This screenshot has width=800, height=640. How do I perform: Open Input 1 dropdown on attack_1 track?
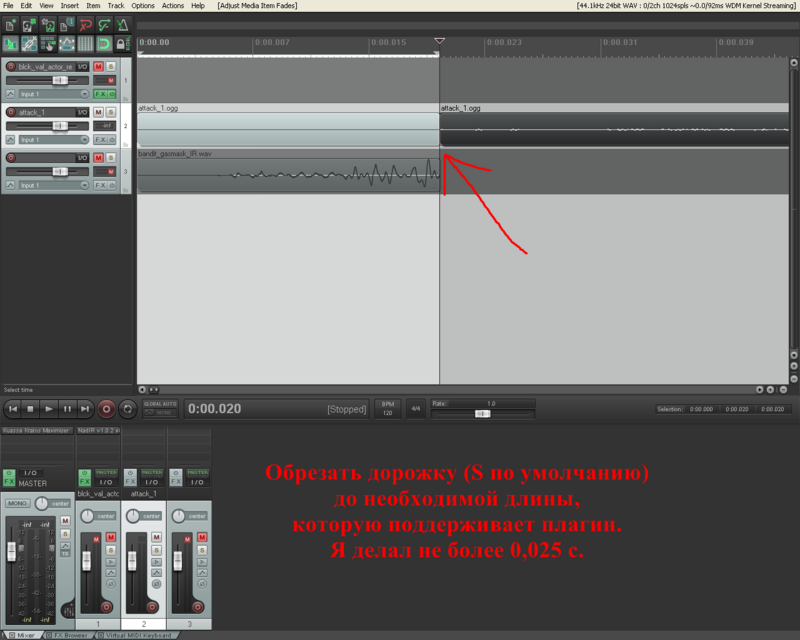point(50,140)
